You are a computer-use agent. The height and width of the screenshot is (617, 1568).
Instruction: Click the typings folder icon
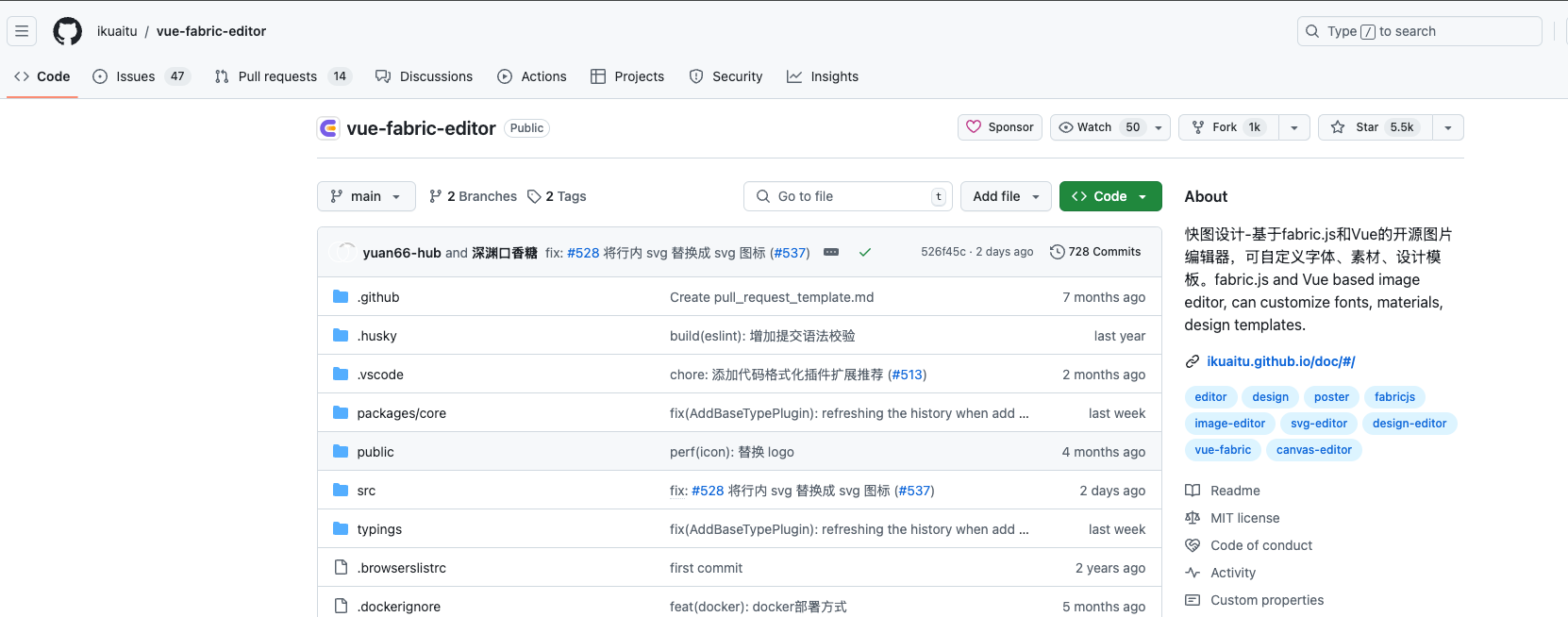pos(341,529)
